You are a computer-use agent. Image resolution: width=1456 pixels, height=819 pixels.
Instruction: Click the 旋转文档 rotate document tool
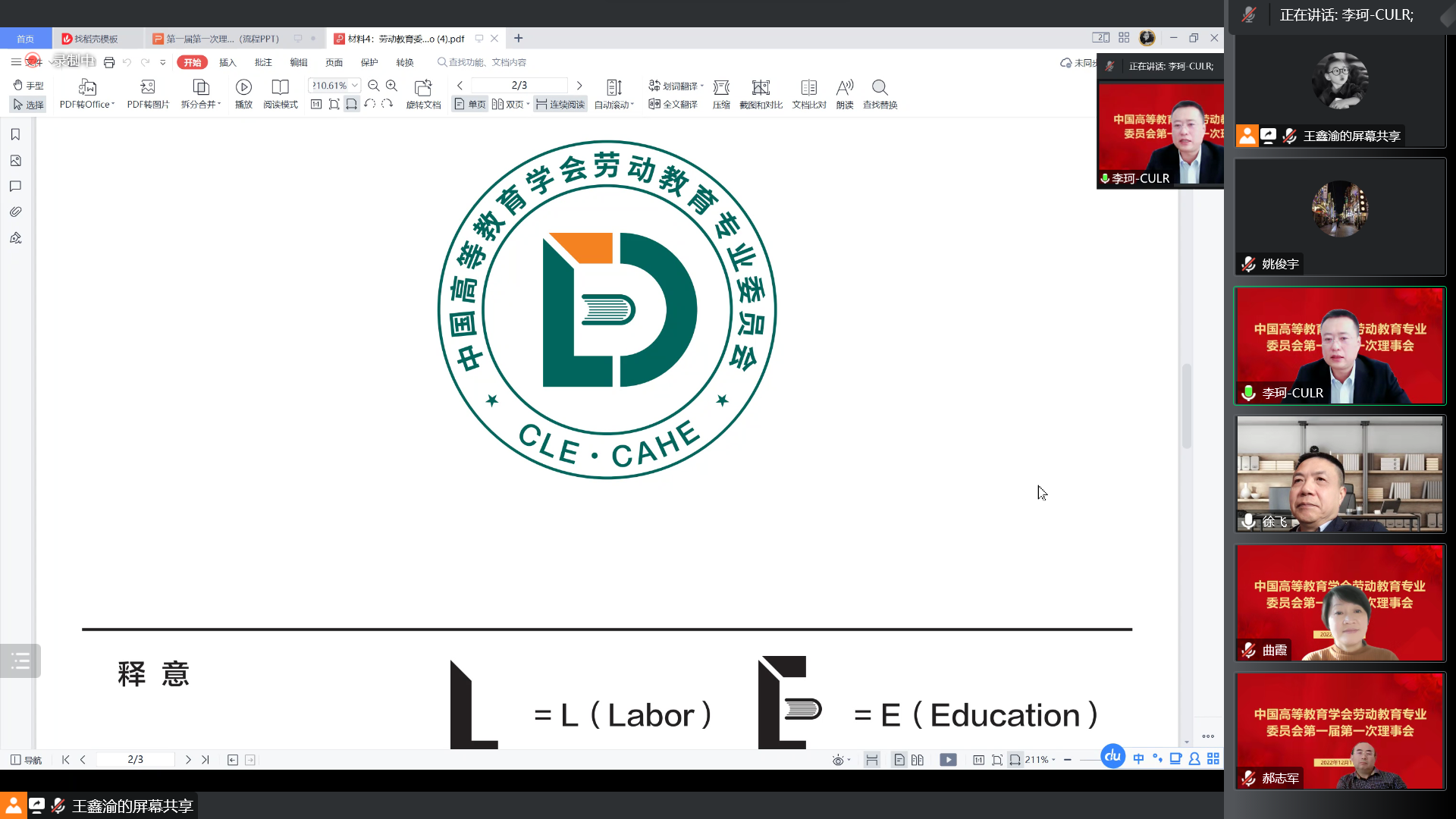click(423, 95)
